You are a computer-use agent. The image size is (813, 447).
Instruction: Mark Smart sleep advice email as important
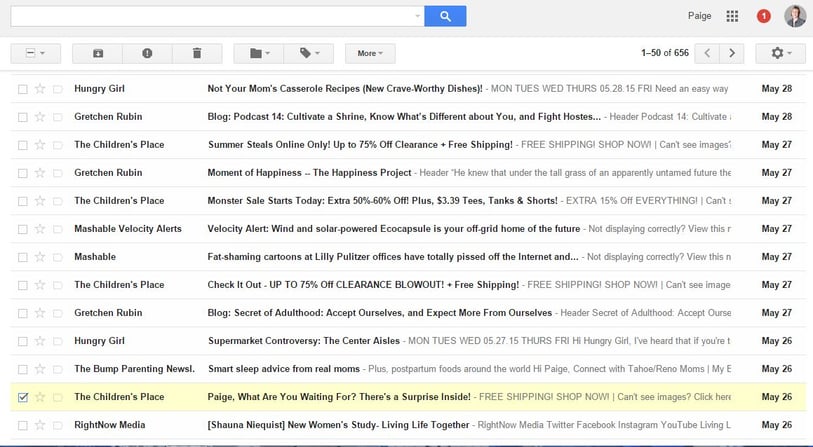(x=58, y=369)
